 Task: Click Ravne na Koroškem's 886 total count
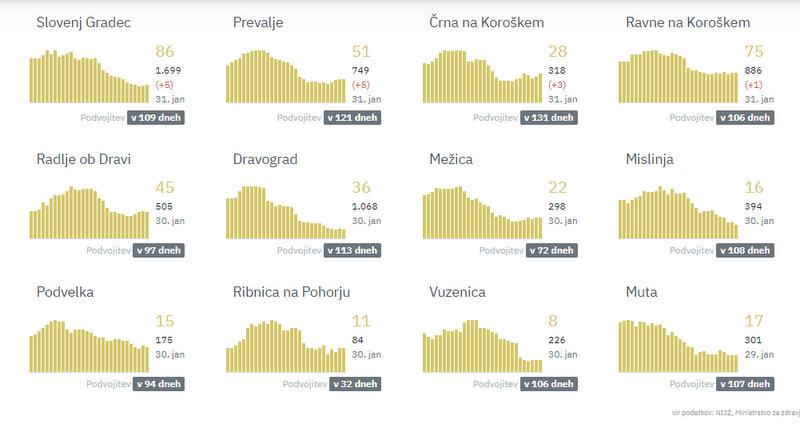tap(753, 70)
